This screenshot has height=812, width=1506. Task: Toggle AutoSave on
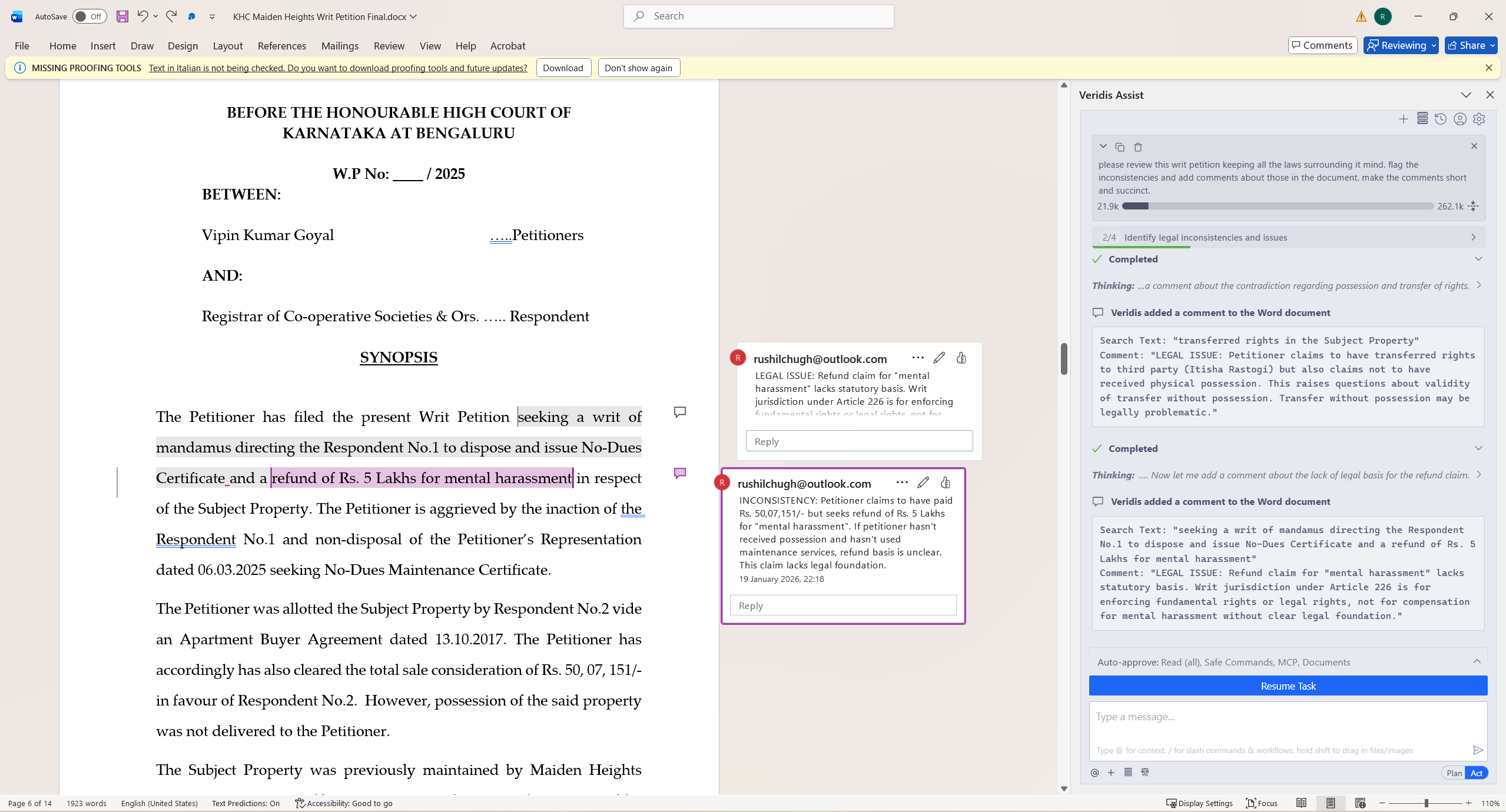coord(88,16)
